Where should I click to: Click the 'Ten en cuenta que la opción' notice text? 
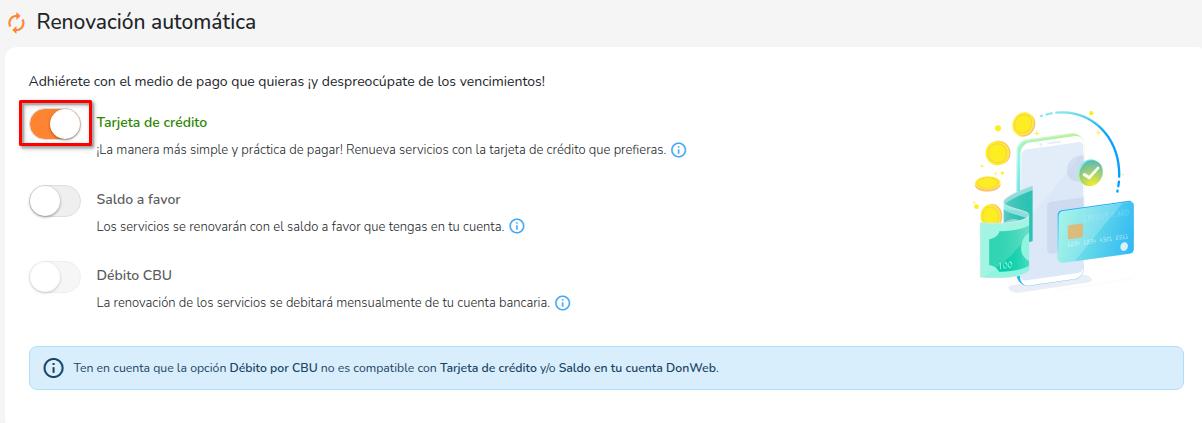point(396,368)
